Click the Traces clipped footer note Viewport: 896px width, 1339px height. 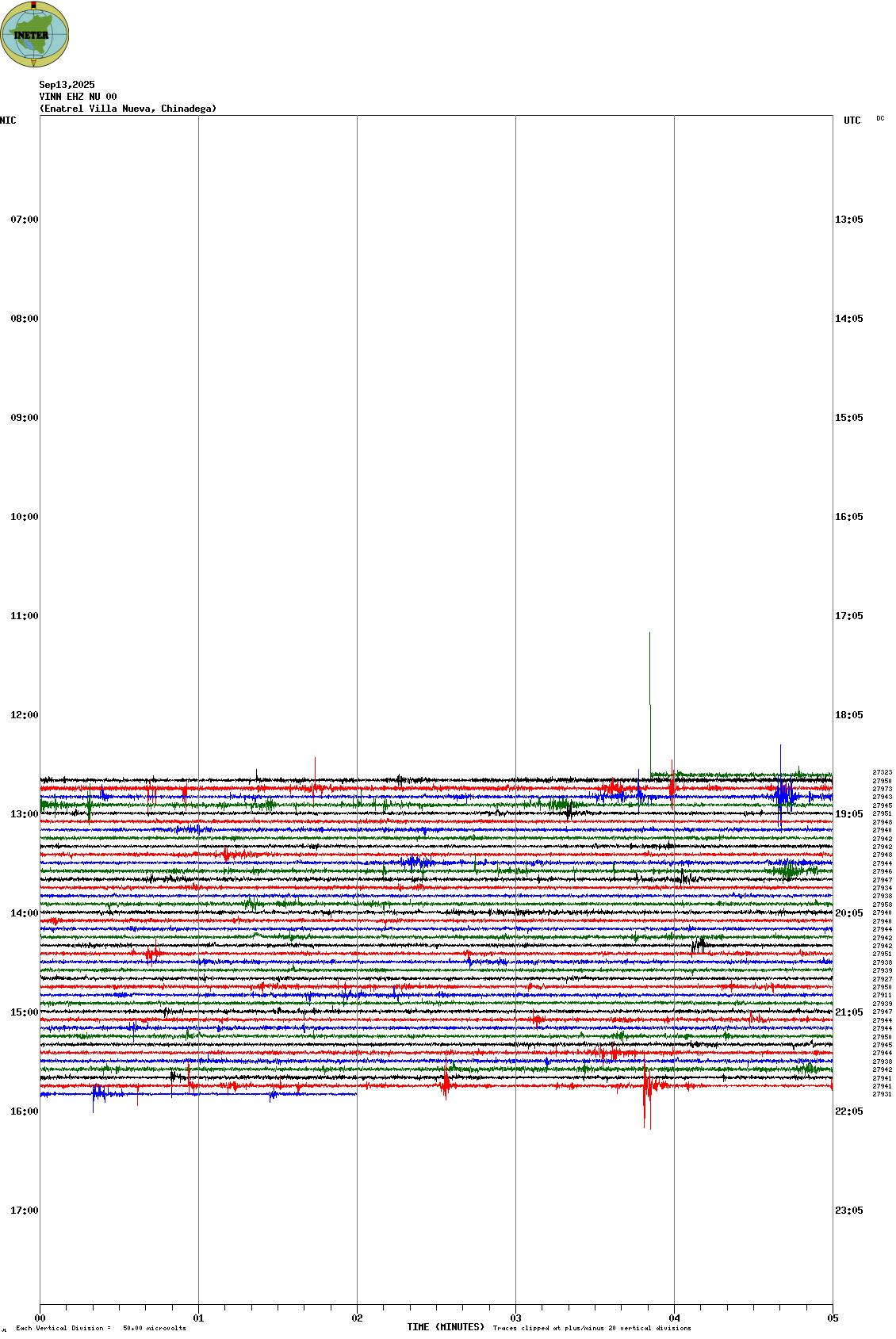[592, 1328]
